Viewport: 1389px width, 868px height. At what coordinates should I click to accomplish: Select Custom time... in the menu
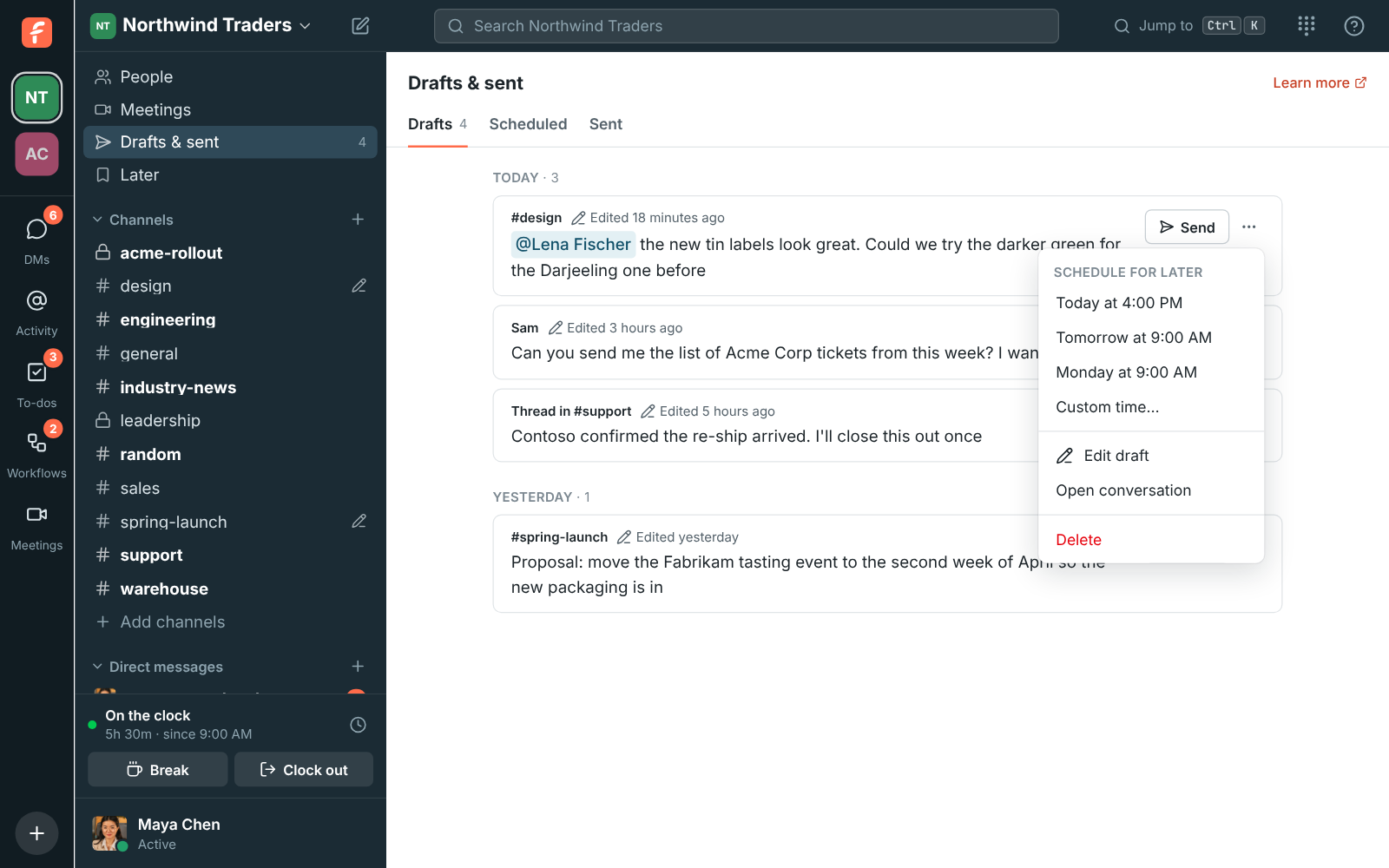pyautogui.click(x=1151, y=407)
